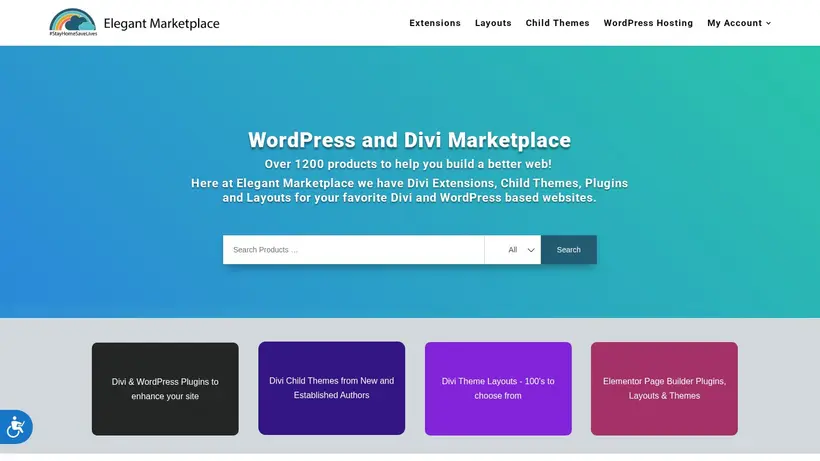820x461 pixels.
Task: Expand the My Account dropdown menu
Action: 738,23
